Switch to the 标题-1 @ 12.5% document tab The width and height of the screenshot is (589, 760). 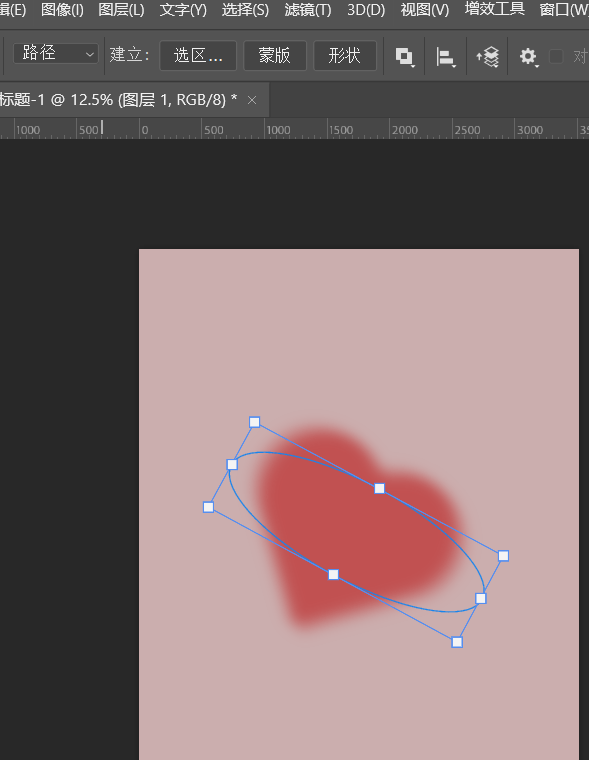pos(119,100)
